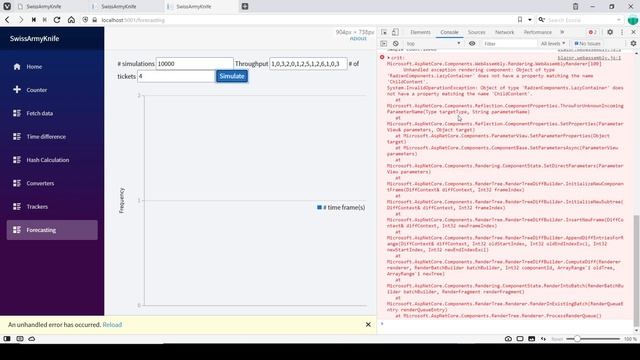Click the No Issues indicator
The image size is (640, 360).
click(x=587, y=43)
